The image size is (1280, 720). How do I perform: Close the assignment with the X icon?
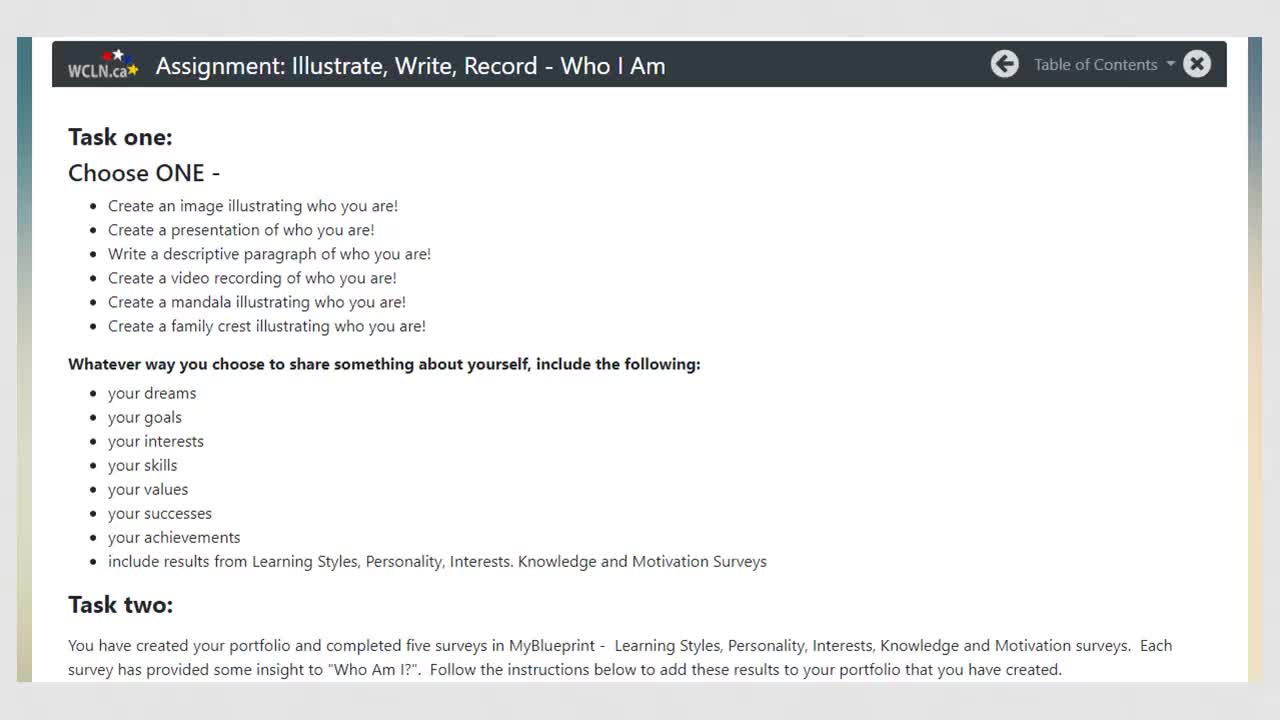click(x=1196, y=64)
